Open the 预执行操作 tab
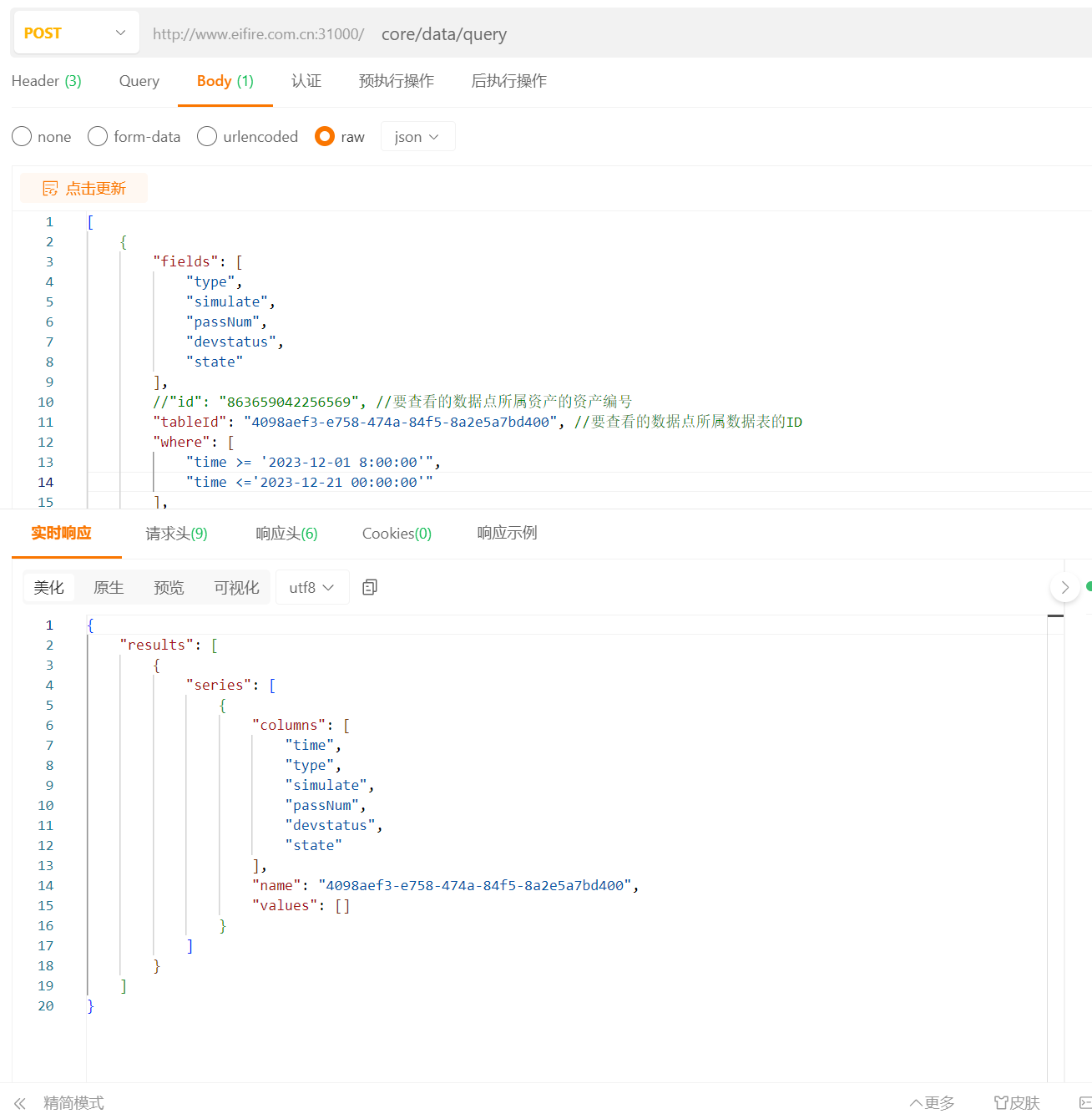Viewport: 1092px width, 1119px height. coord(397,81)
